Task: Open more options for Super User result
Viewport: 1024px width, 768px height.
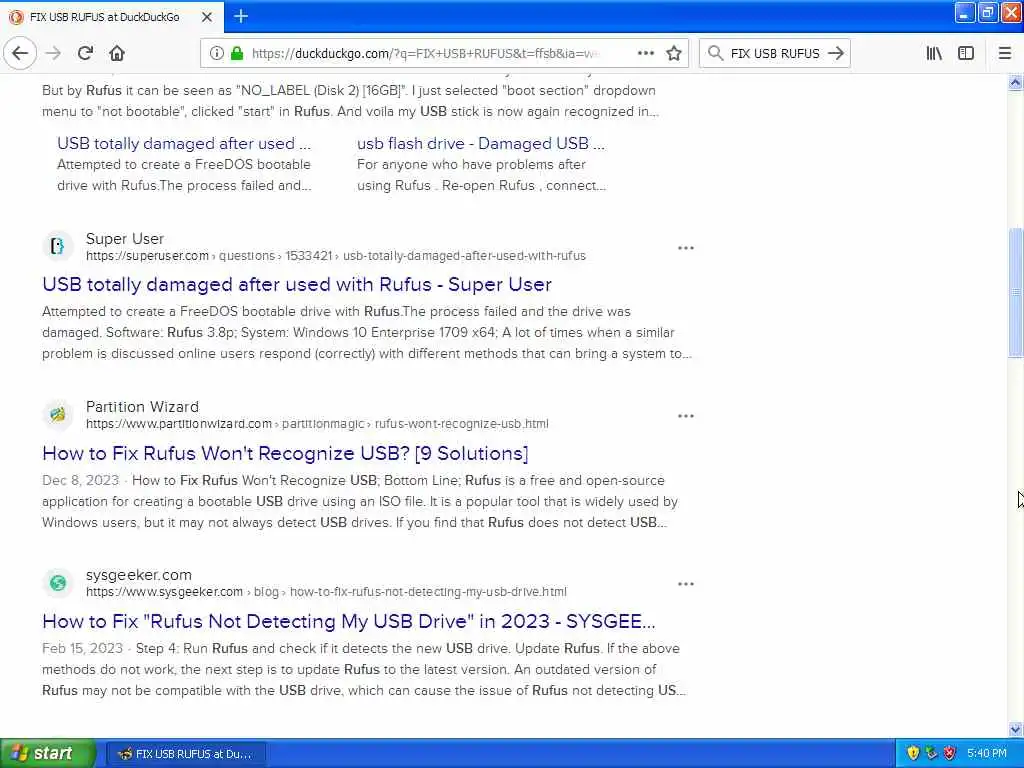Action: tap(686, 248)
